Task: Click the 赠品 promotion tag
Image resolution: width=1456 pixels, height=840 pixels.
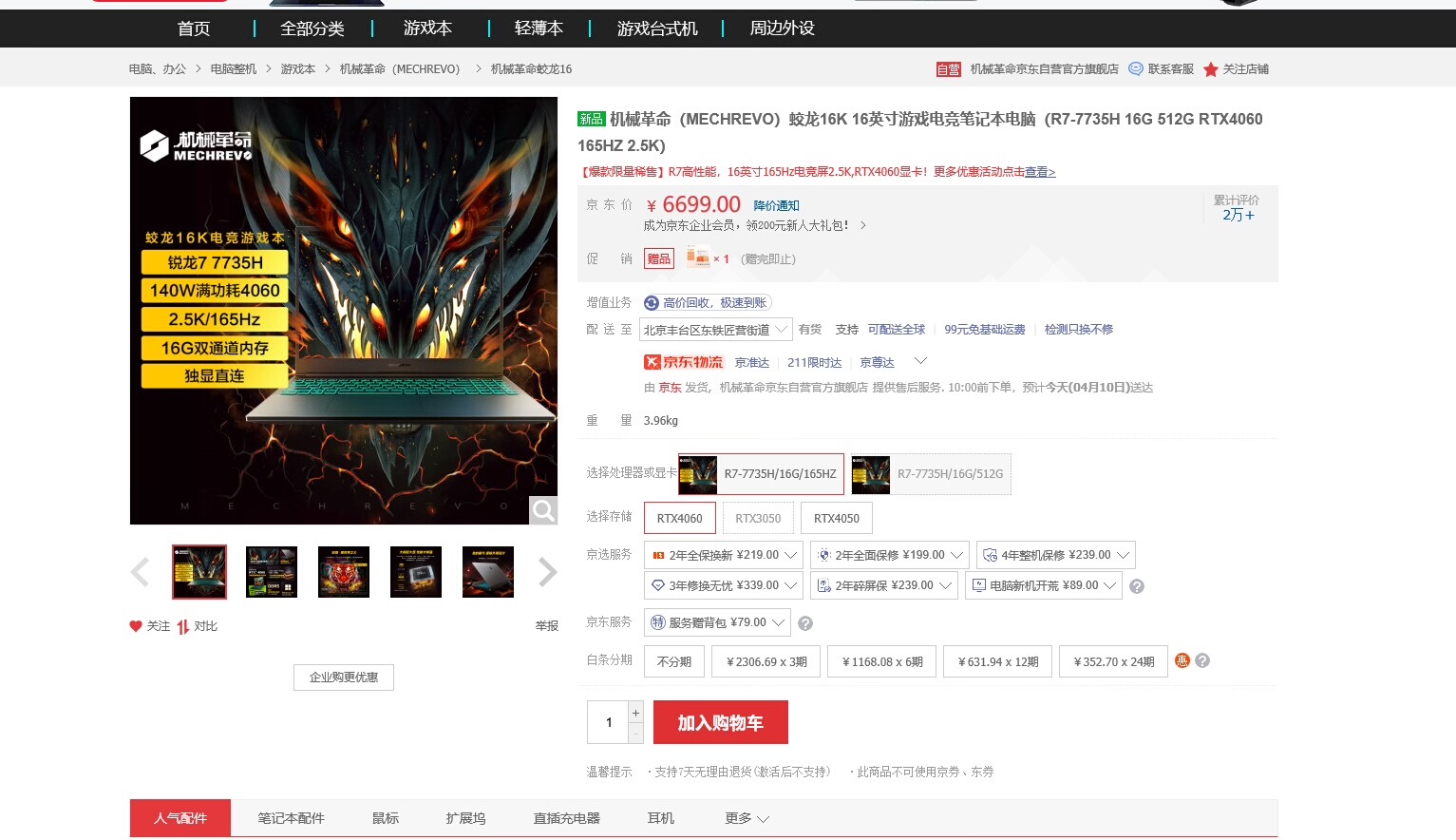Action: 659,258
